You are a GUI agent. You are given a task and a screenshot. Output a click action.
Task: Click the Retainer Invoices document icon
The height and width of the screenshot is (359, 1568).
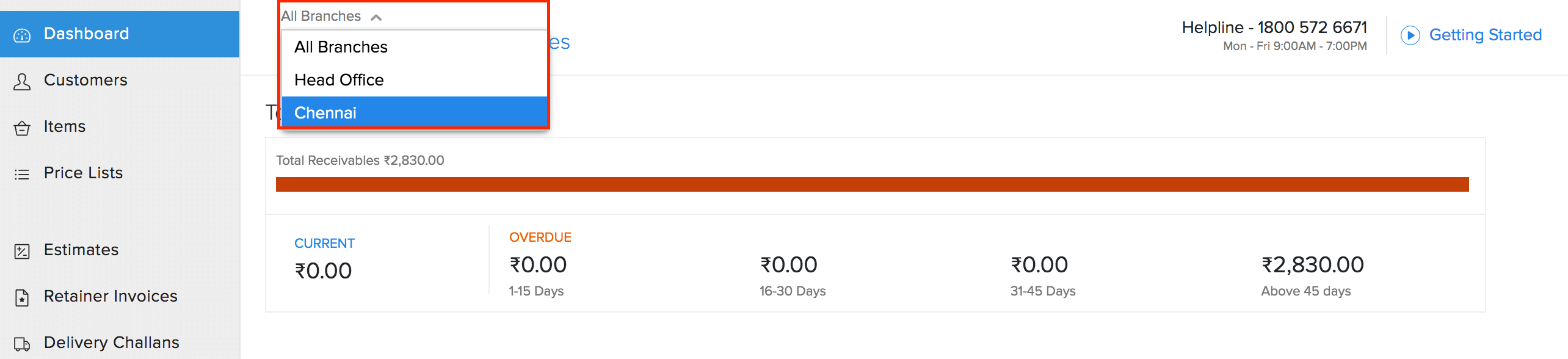pos(22,297)
